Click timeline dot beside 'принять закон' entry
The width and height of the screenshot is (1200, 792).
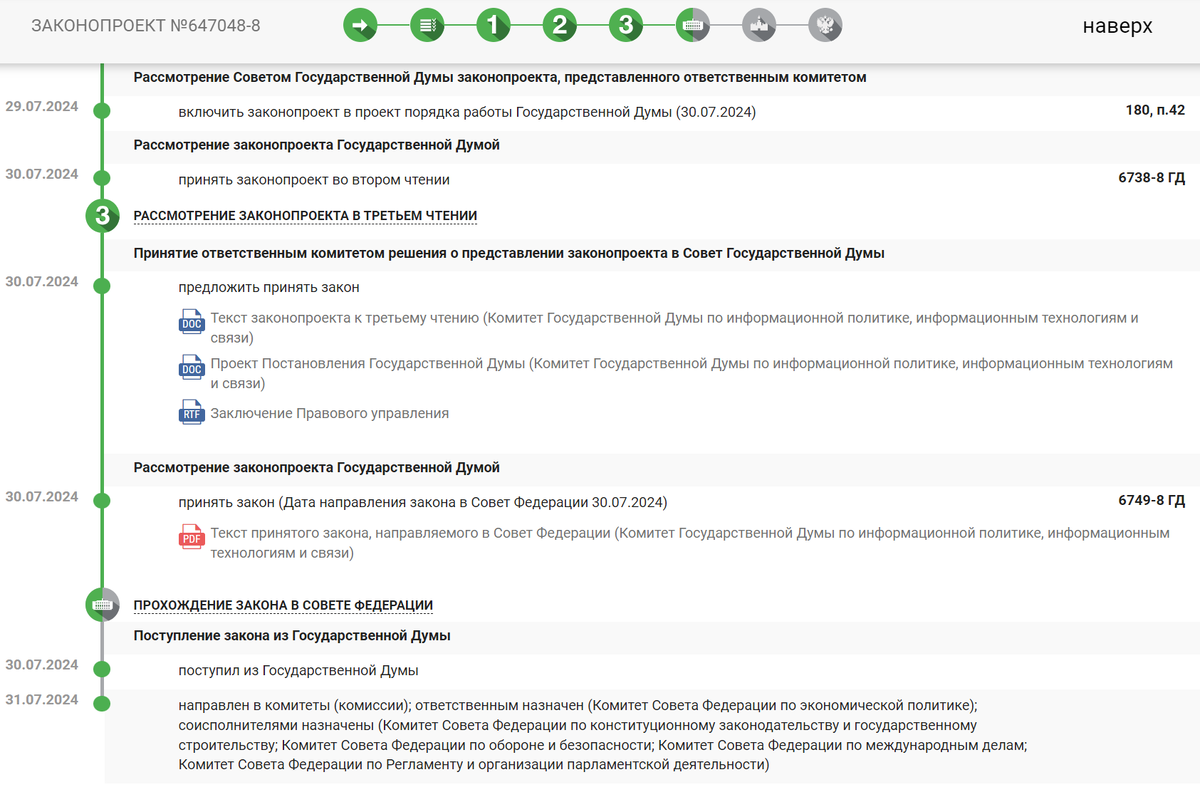(x=101, y=501)
